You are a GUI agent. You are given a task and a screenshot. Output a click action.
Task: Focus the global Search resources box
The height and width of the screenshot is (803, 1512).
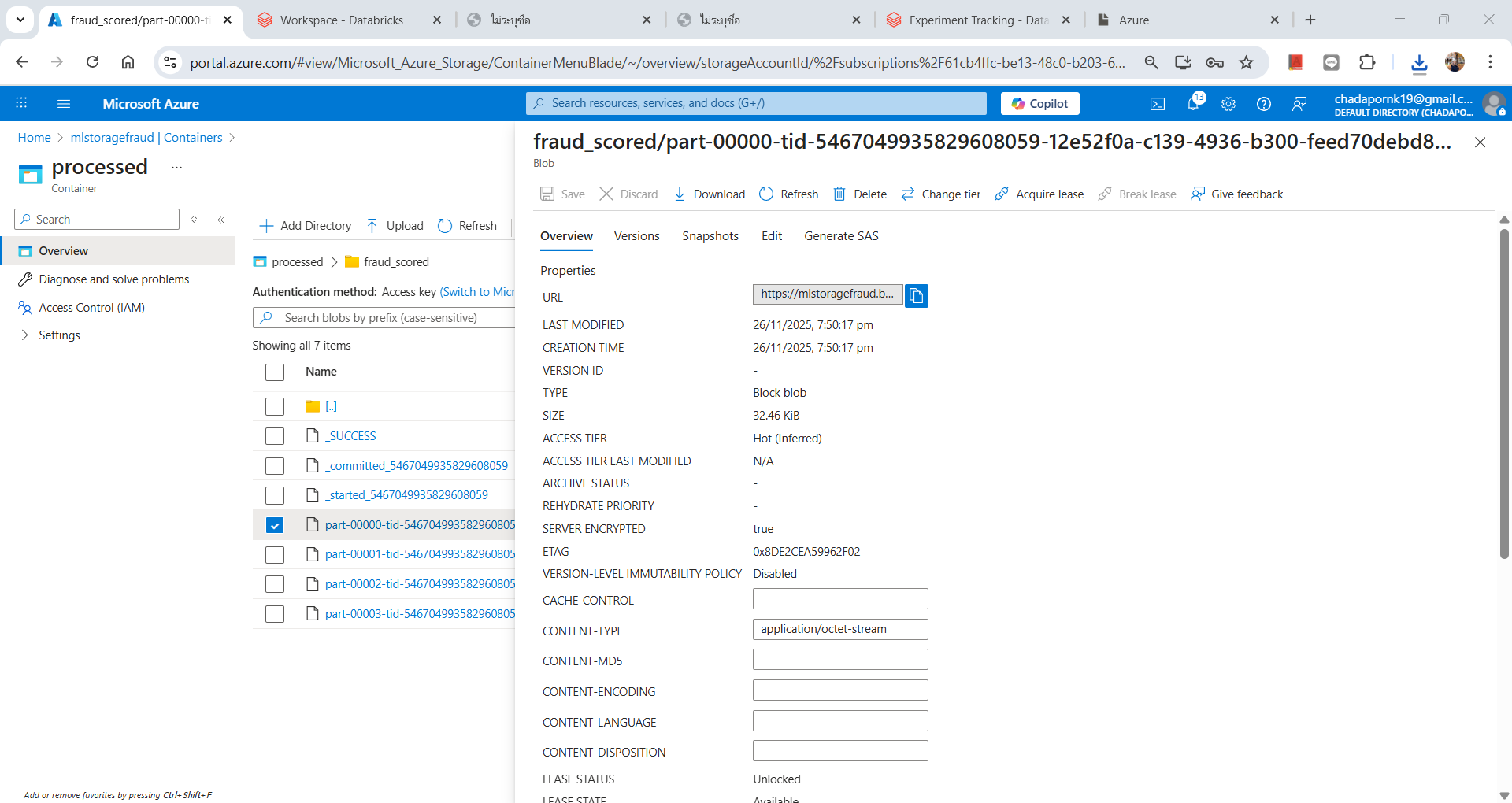tap(756, 103)
